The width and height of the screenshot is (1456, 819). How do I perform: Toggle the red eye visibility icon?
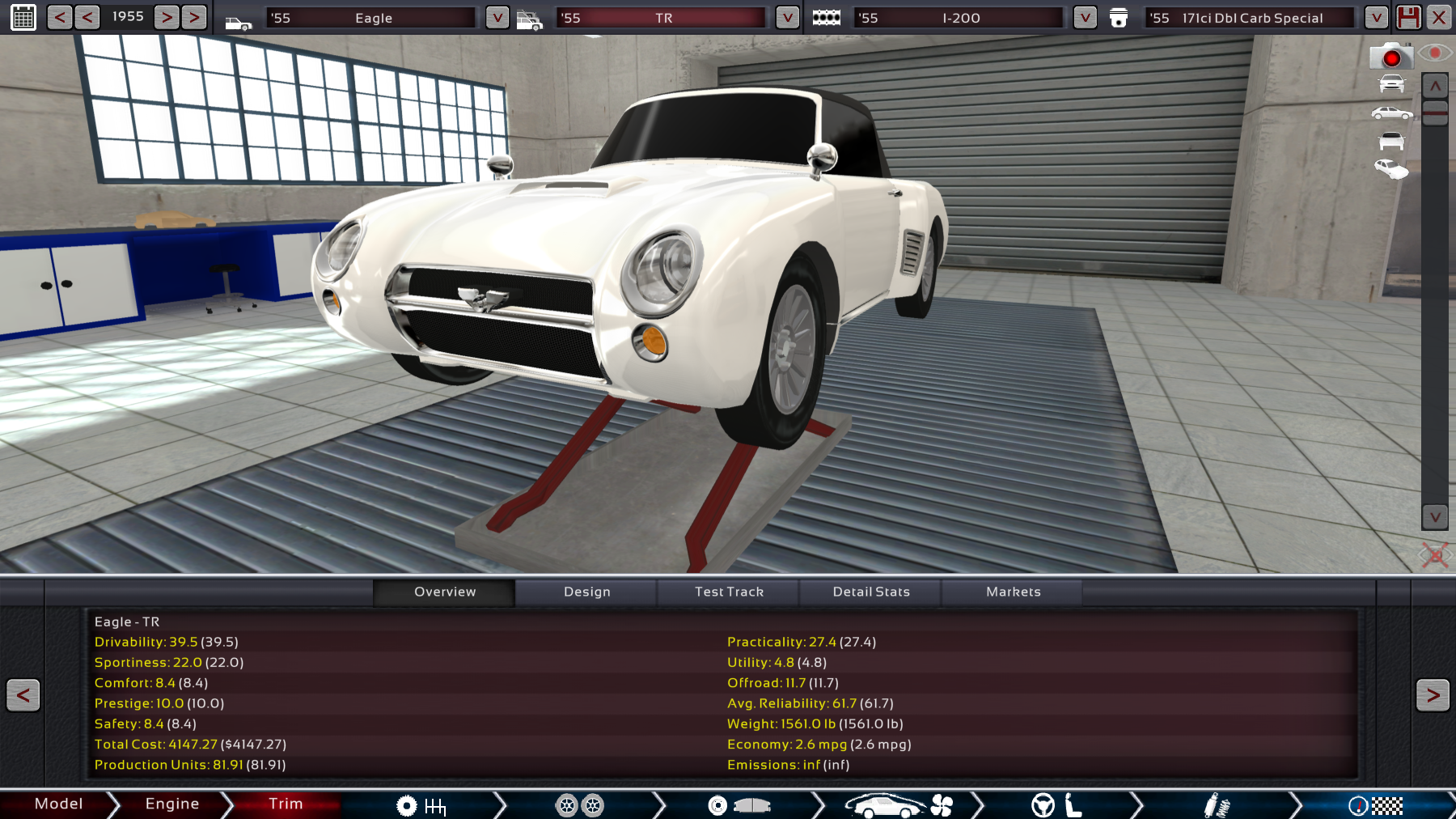tap(1435, 53)
